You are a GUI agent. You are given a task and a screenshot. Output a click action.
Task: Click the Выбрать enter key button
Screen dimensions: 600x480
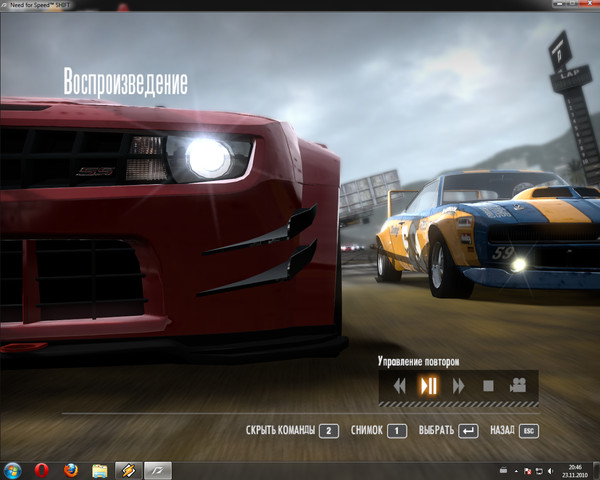(x=468, y=431)
